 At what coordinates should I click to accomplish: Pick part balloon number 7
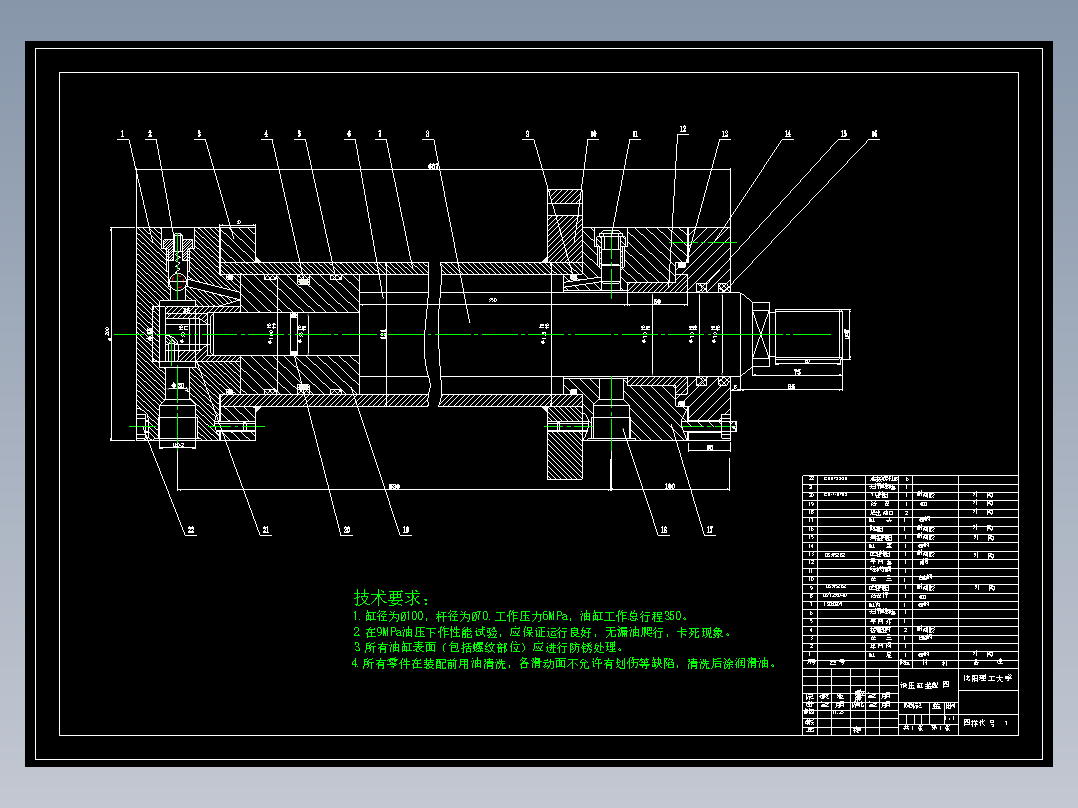(x=380, y=134)
